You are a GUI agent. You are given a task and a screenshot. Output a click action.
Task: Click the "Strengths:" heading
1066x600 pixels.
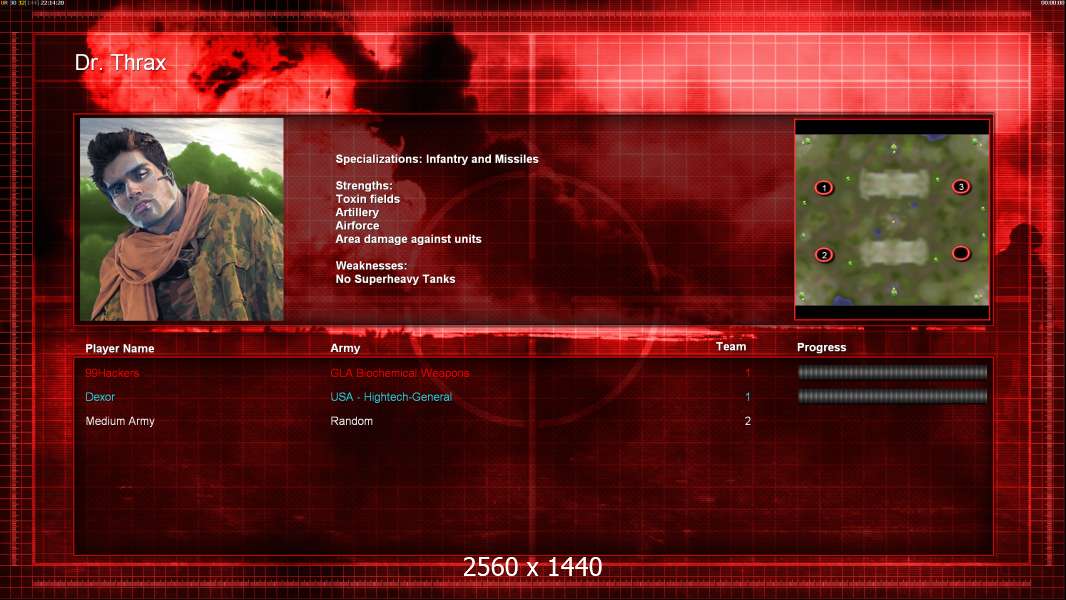coord(364,186)
